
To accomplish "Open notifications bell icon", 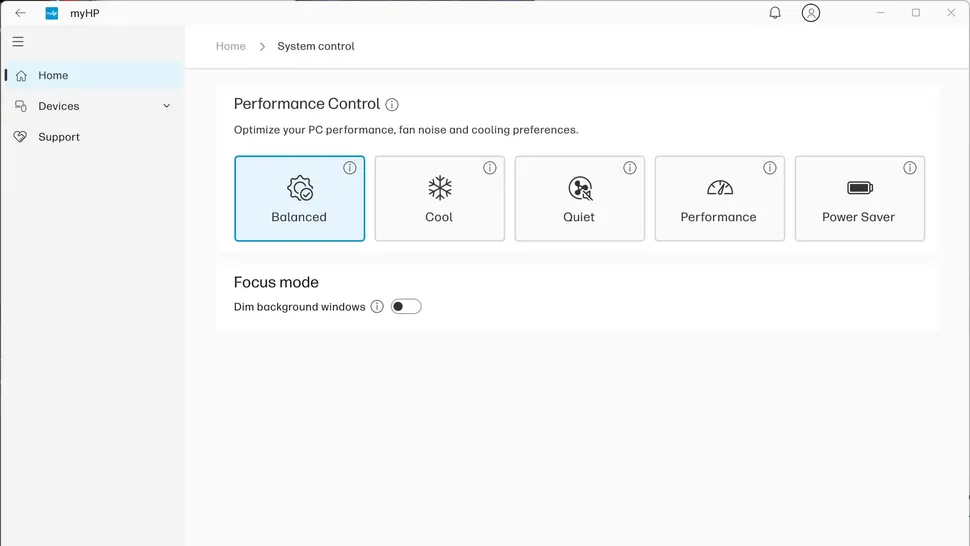I will [775, 13].
